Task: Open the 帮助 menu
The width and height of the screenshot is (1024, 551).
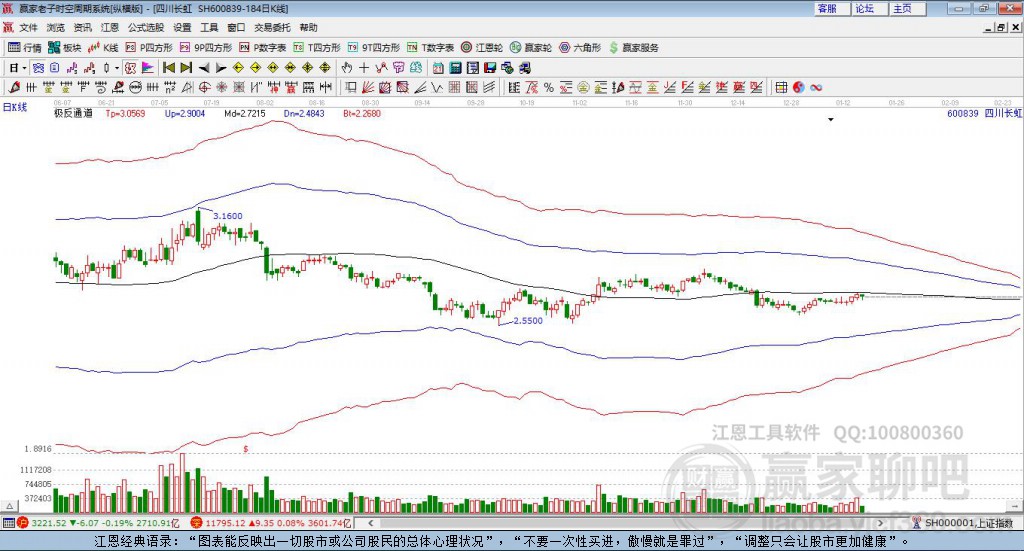Action: click(308, 27)
